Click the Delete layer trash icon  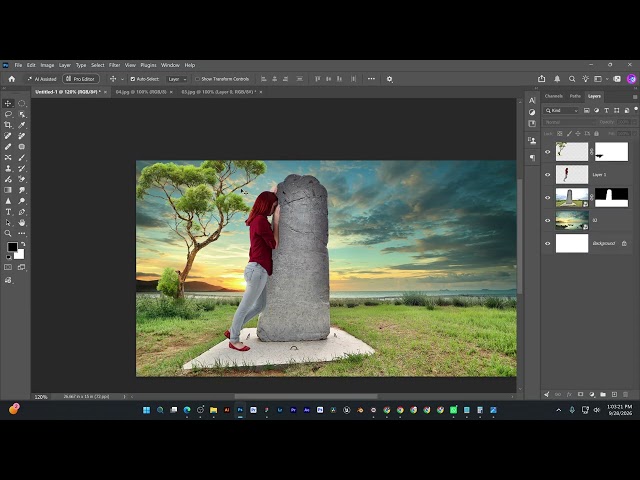(625, 394)
